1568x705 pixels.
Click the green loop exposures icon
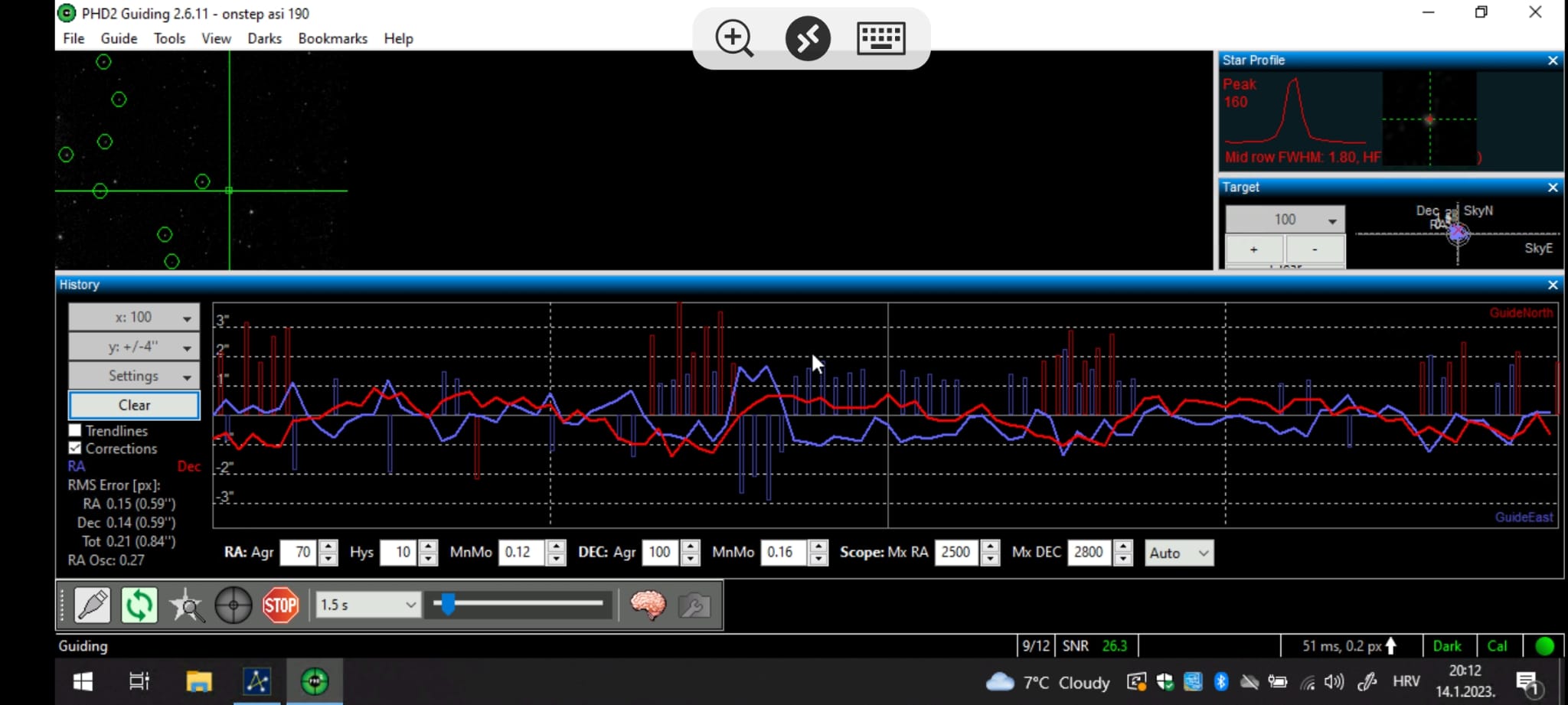coord(139,605)
